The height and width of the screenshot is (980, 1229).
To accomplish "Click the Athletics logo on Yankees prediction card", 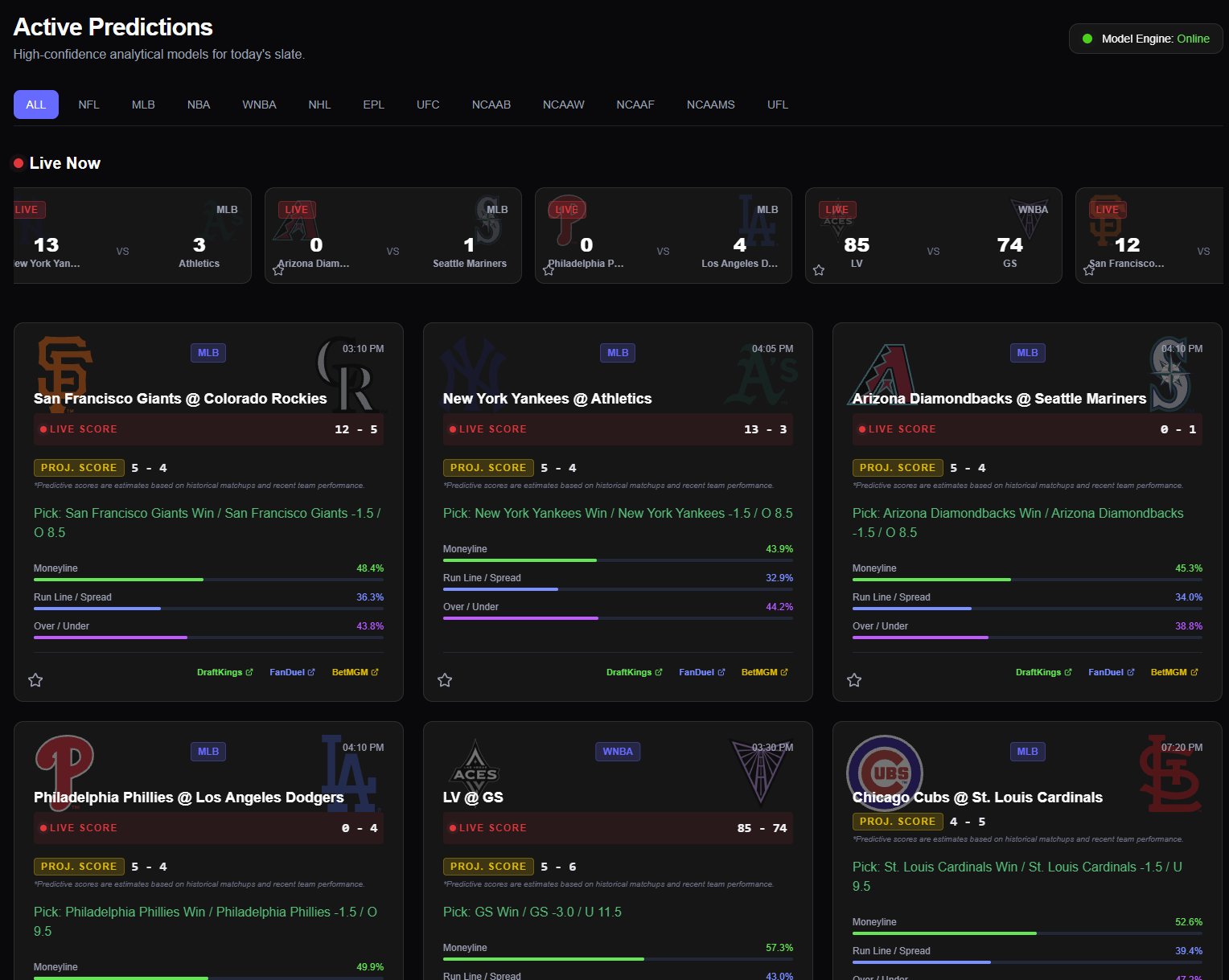I will [762, 375].
